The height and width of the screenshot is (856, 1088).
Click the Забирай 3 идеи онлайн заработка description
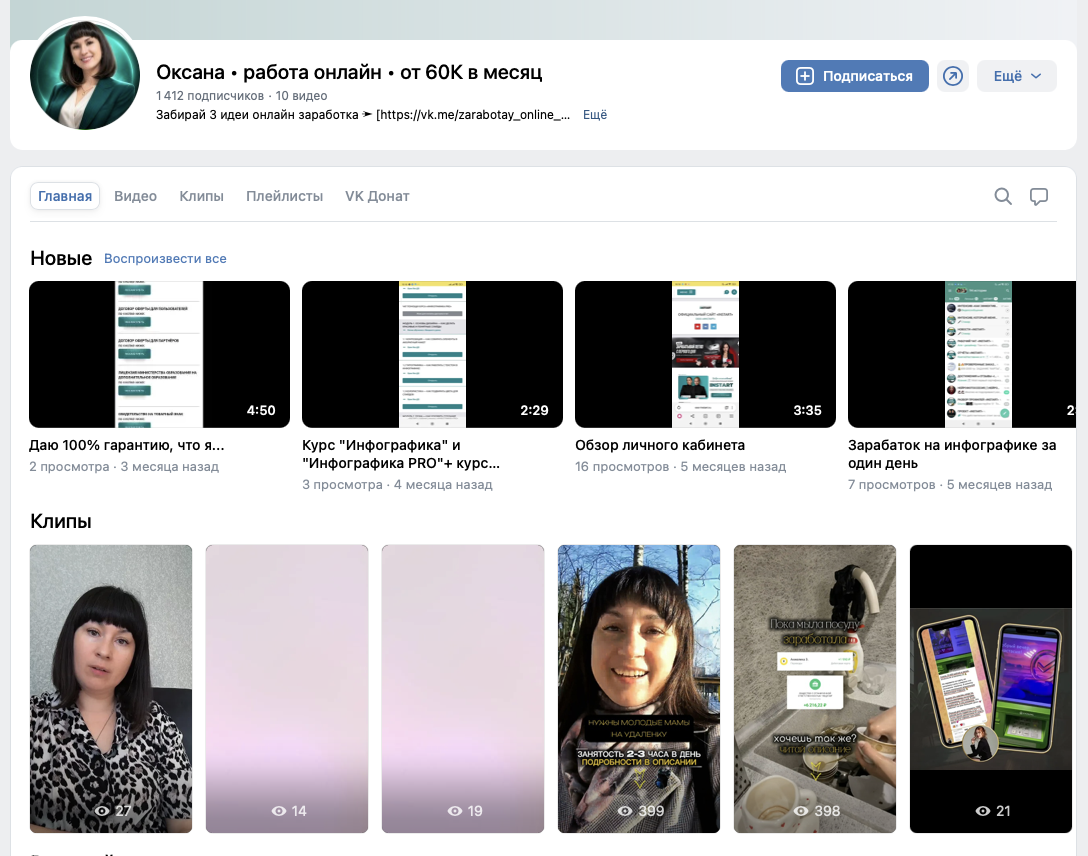(x=363, y=114)
